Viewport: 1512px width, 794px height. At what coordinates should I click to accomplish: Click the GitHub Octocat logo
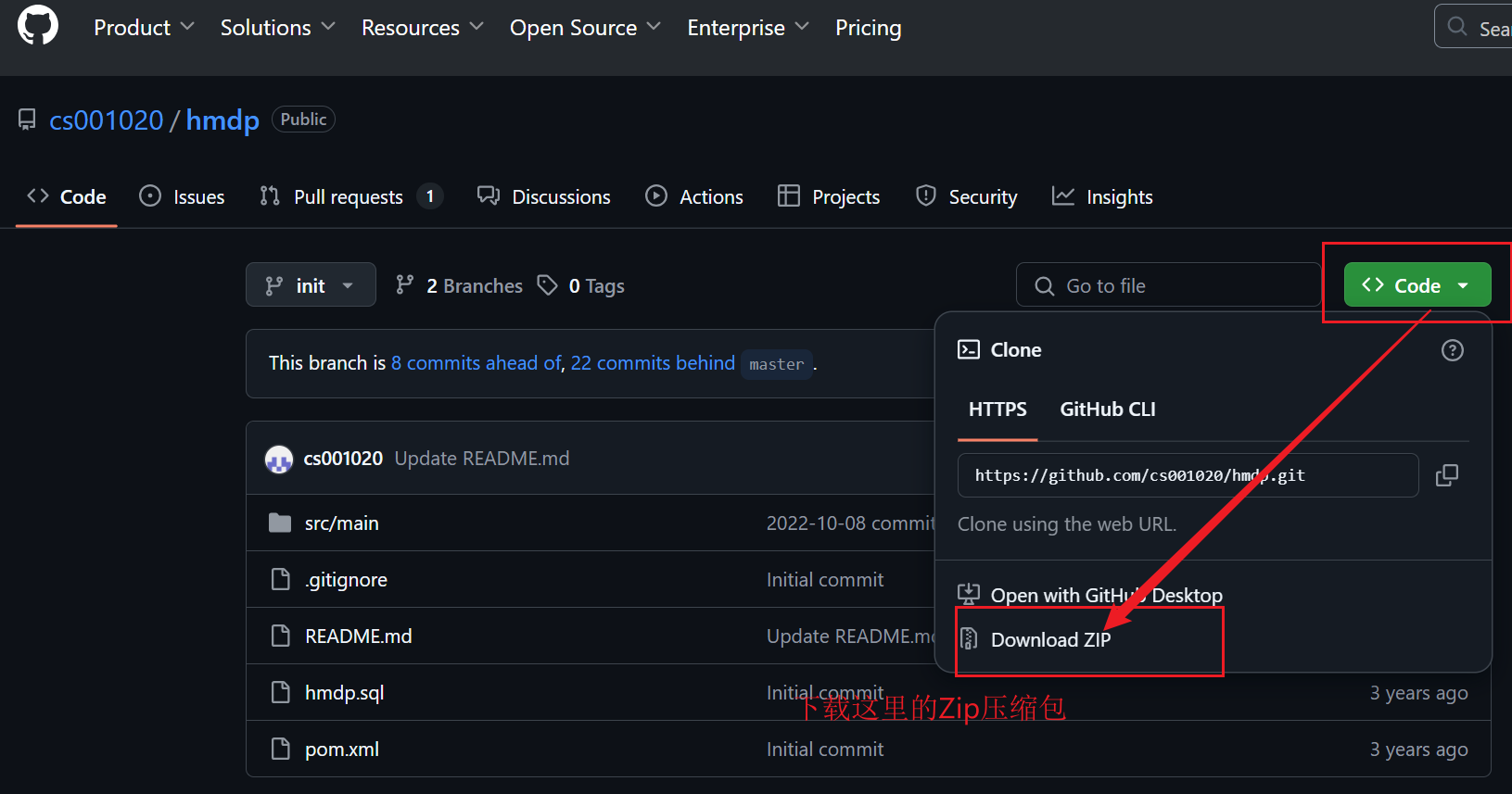38,25
